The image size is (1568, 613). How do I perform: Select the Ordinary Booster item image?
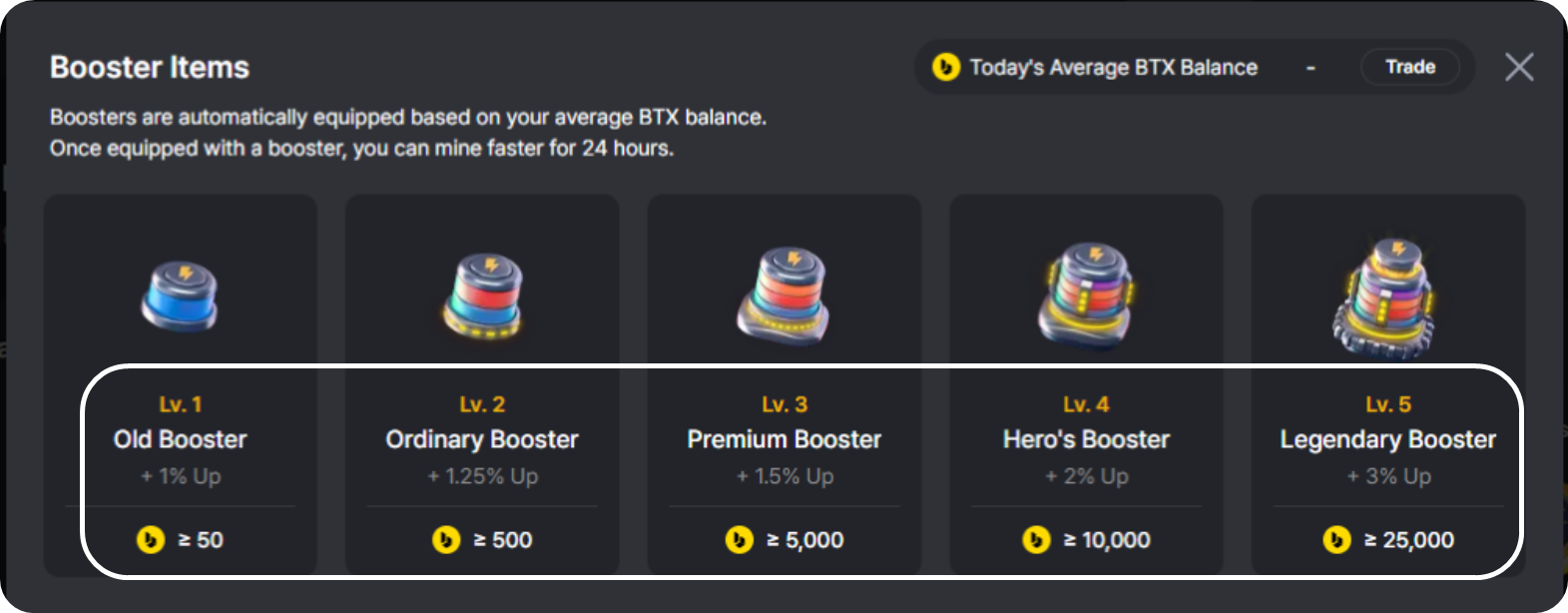click(x=483, y=296)
